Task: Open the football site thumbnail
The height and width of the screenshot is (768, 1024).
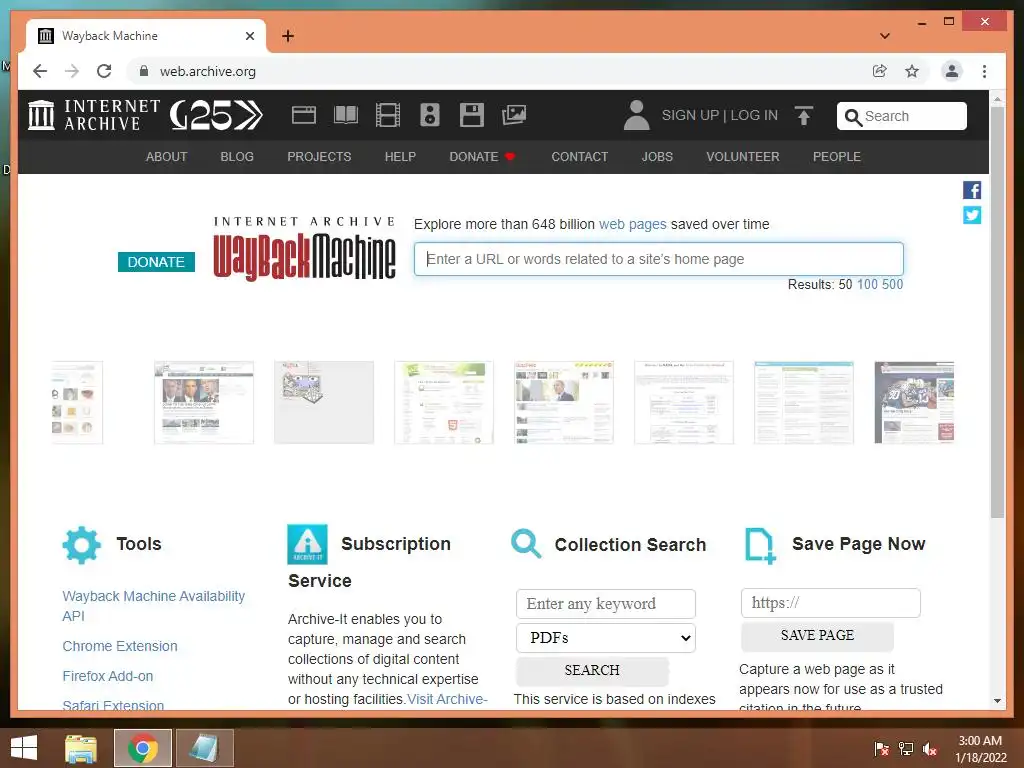Action: coord(914,403)
